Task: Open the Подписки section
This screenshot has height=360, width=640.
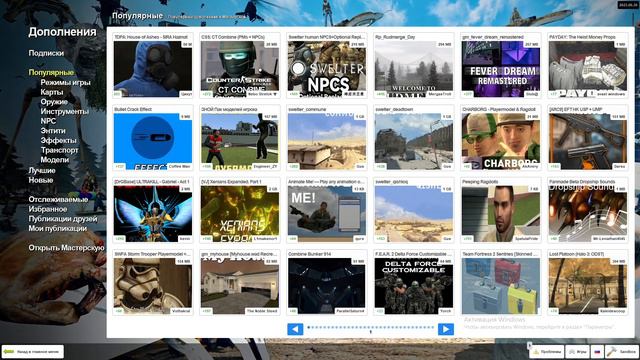Action: (x=46, y=53)
